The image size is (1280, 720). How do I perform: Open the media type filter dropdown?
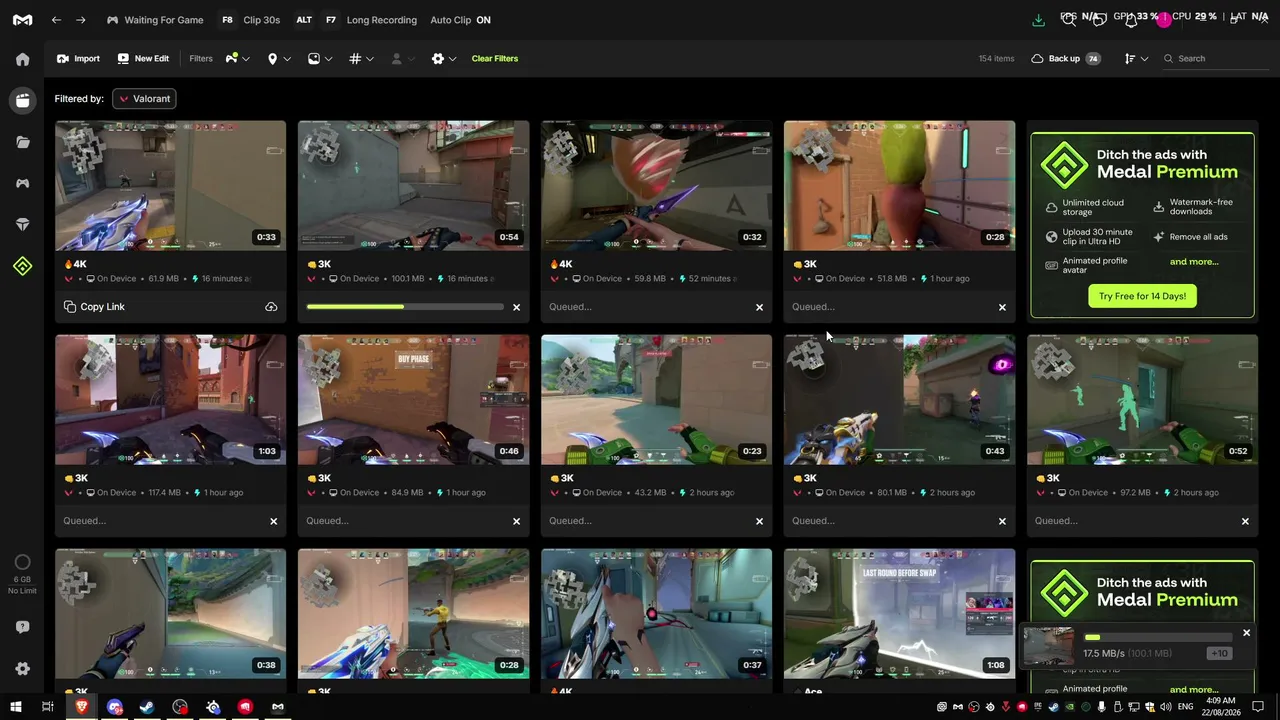pyautogui.click(x=320, y=59)
